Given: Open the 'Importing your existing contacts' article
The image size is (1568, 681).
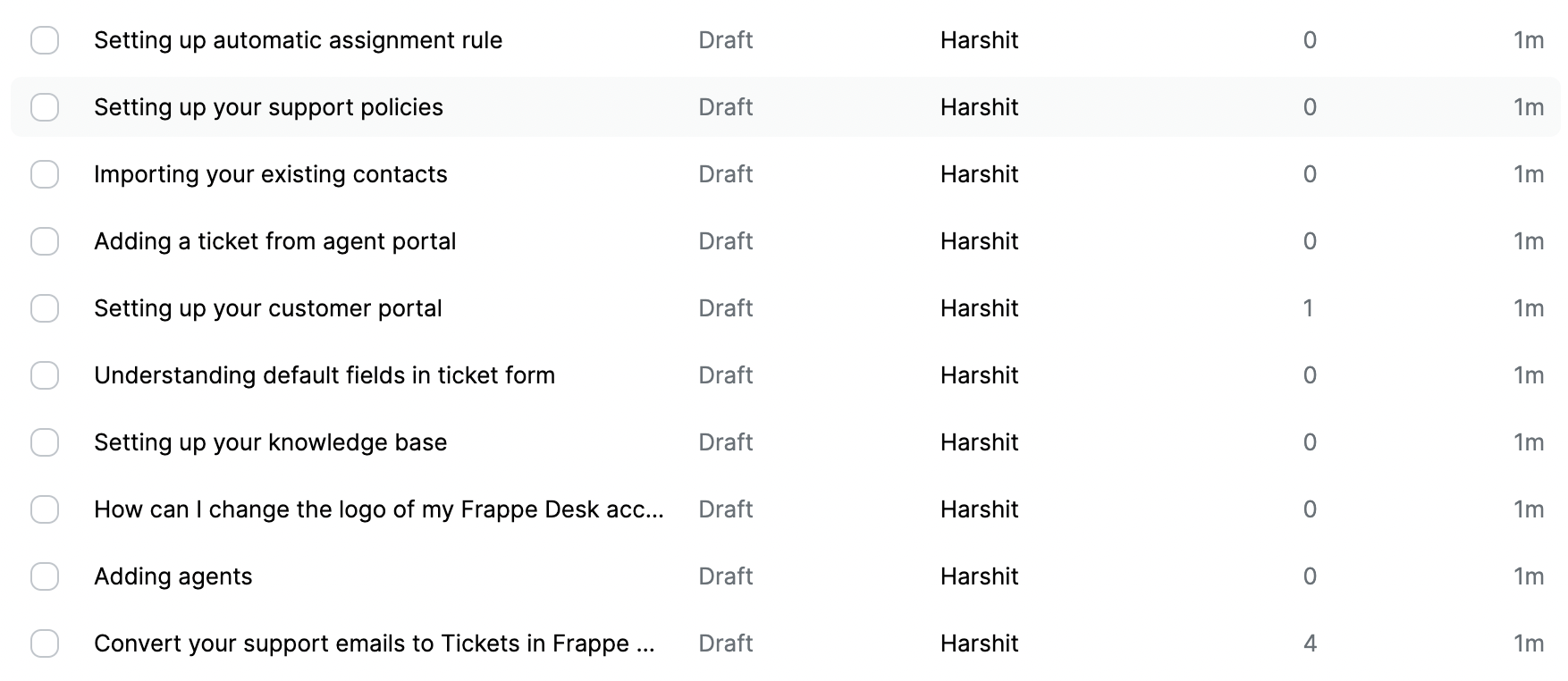Looking at the screenshot, I should [x=270, y=173].
